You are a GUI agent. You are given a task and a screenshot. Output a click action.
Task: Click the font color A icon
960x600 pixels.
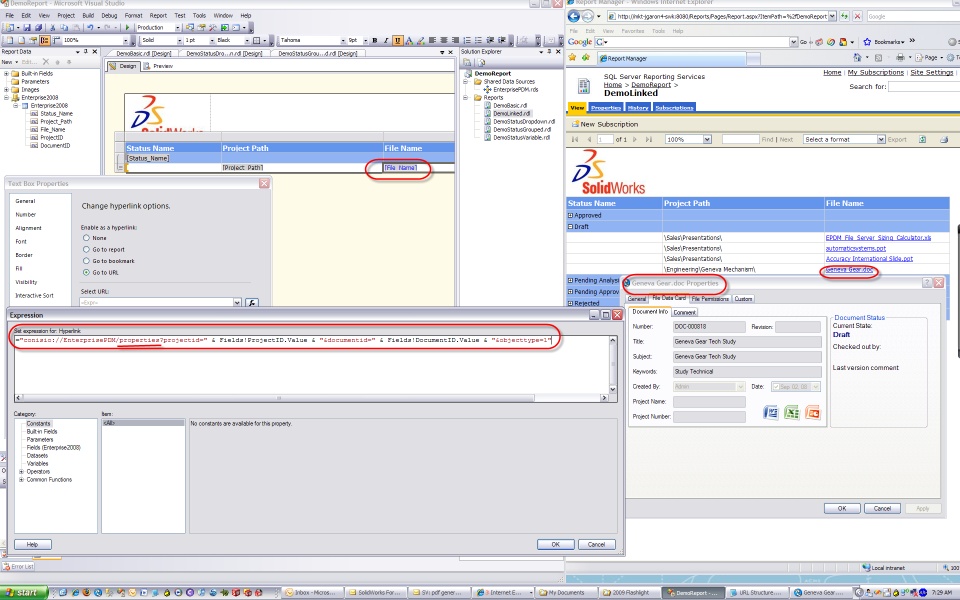409,40
